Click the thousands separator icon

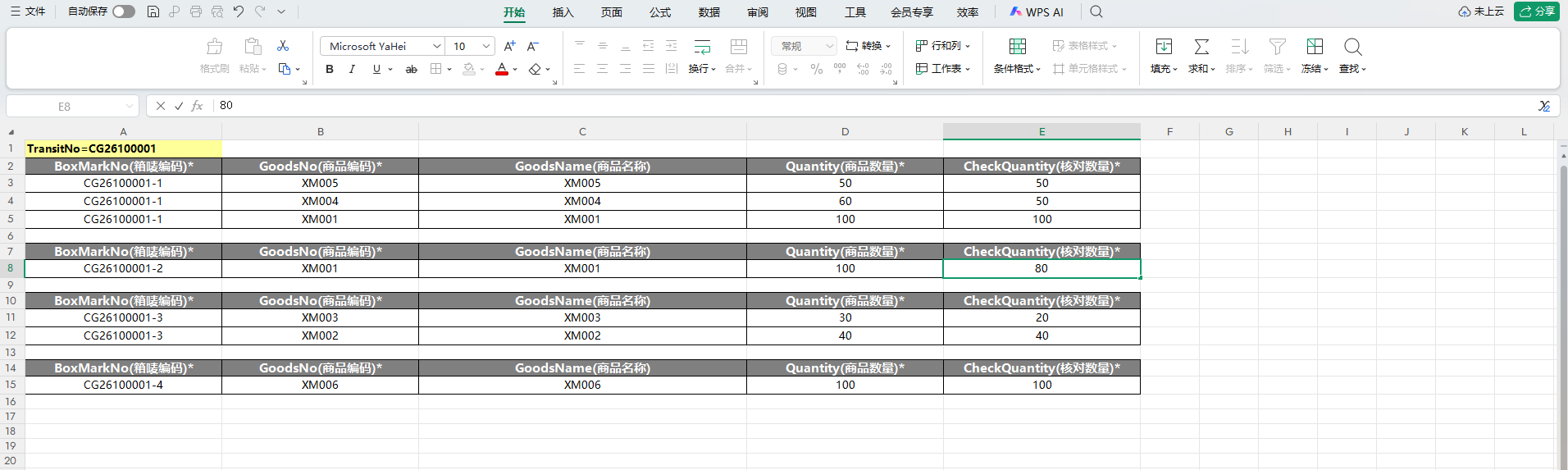(x=840, y=69)
